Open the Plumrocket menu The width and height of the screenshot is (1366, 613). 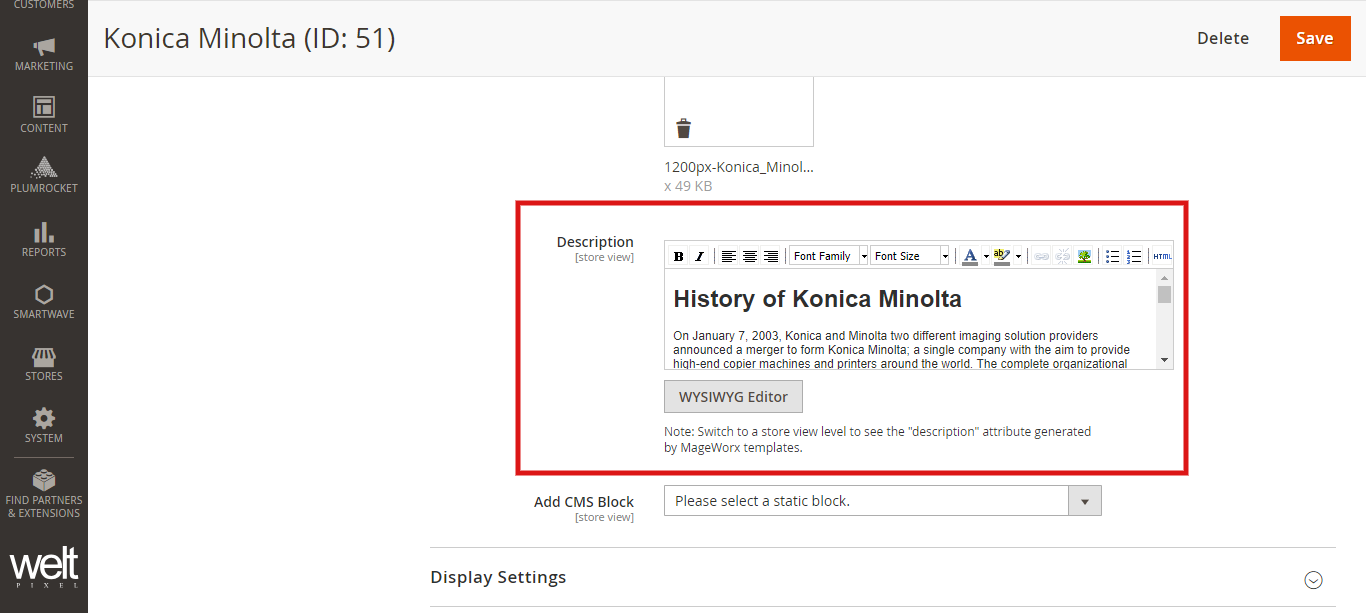(44, 175)
